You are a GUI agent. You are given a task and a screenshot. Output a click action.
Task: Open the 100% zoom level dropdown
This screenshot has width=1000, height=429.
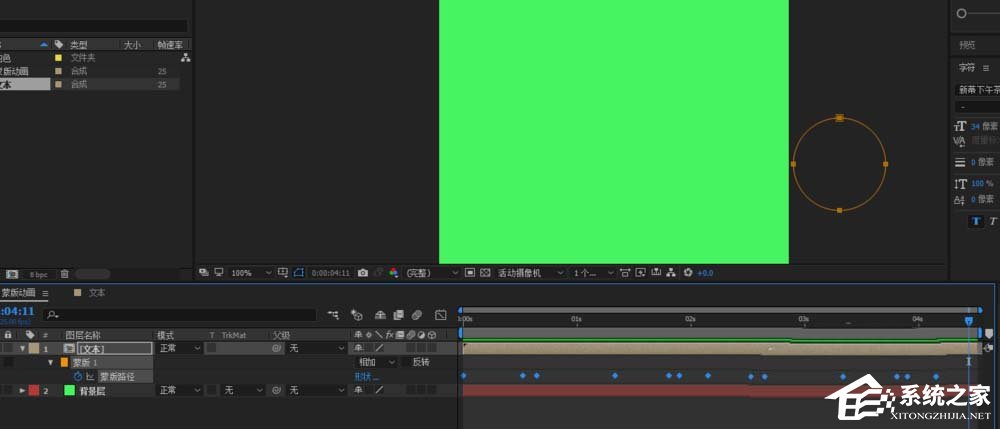pyautogui.click(x=251, y=272)
